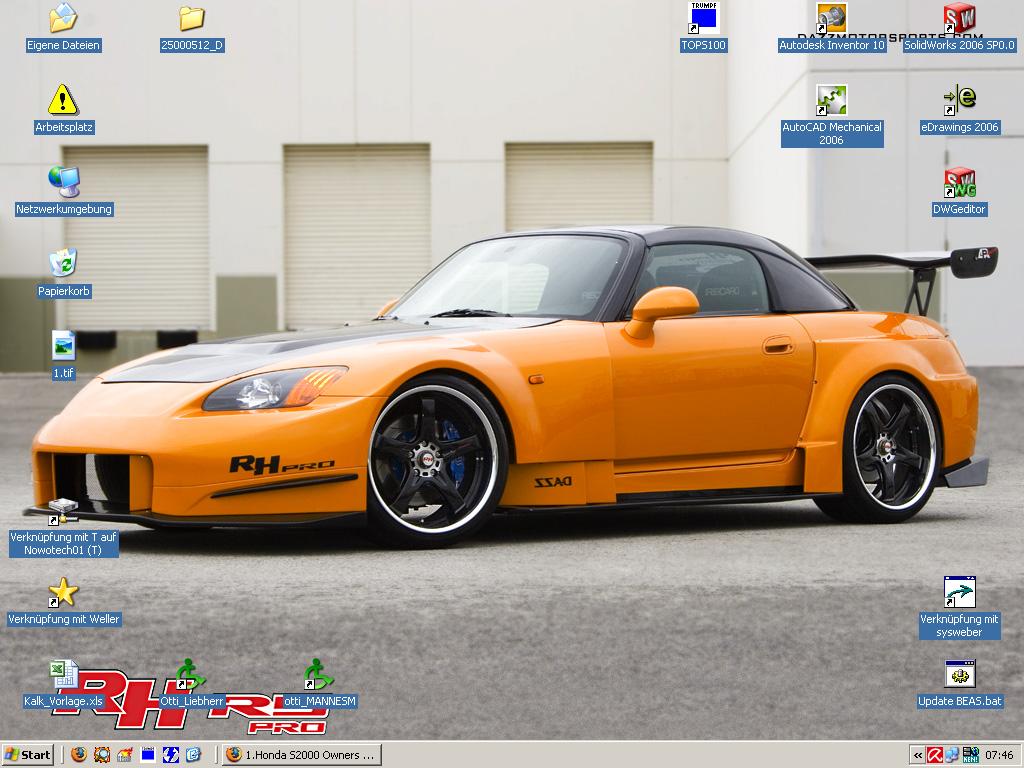
Task: Select the eDrawings 2006 desktop icon
Action: tap(959, 100)
